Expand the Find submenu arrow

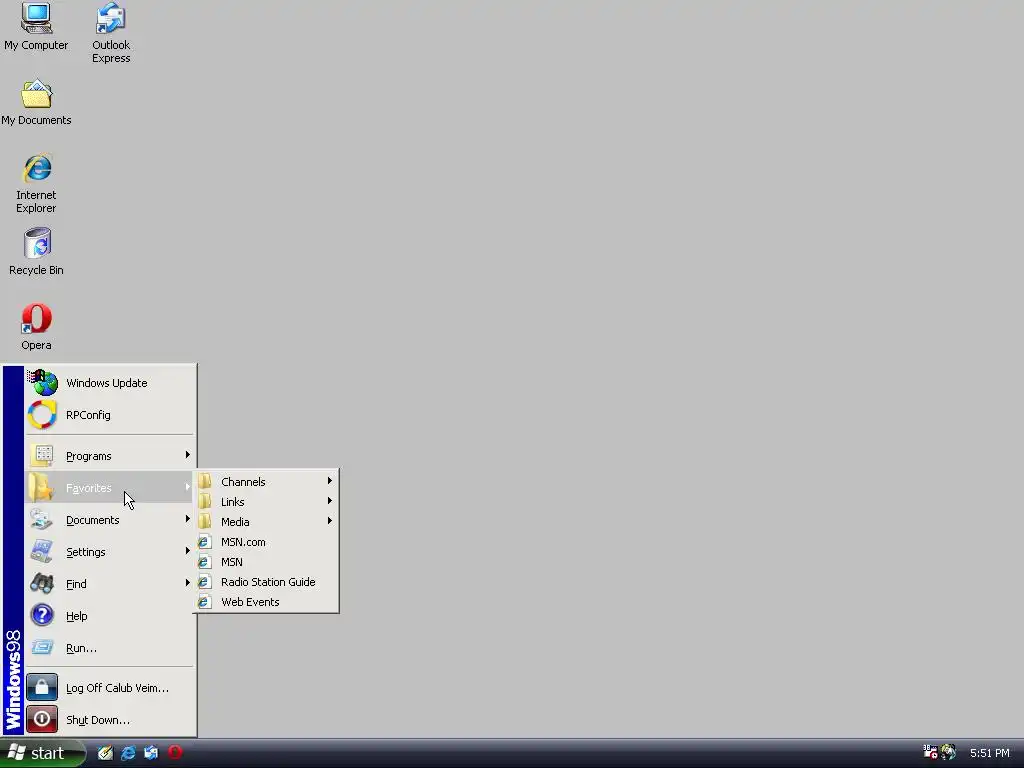(x=187, y=583)
